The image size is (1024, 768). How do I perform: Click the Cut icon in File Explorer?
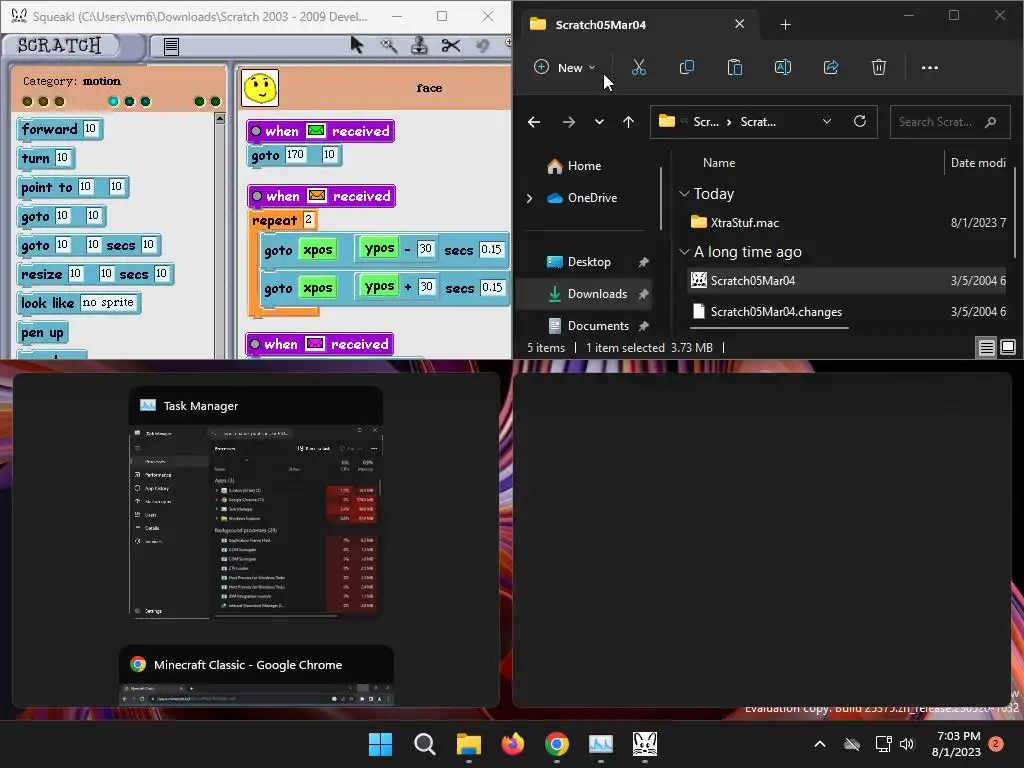pyautogui.click(x=639, y=67)
